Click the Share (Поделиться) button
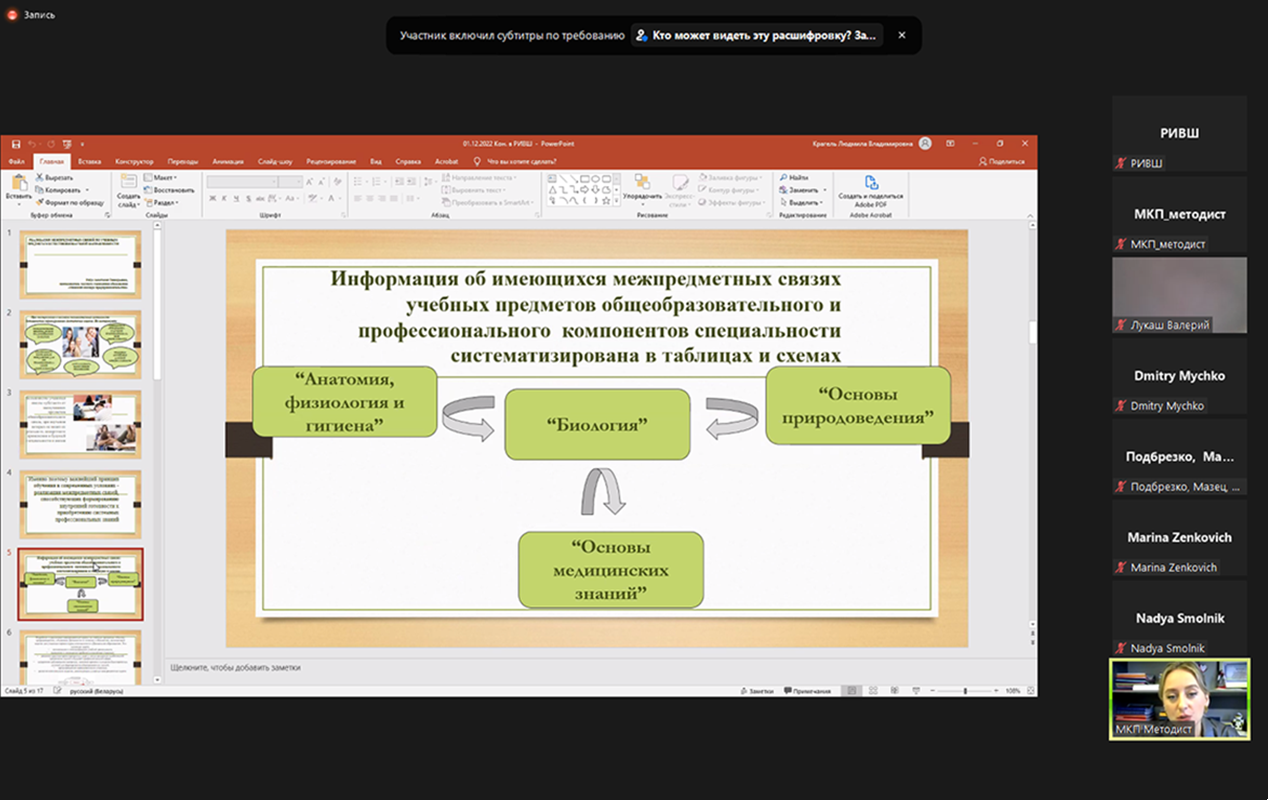This screenshot has height=800, width=1268. tap(1001, 161)
